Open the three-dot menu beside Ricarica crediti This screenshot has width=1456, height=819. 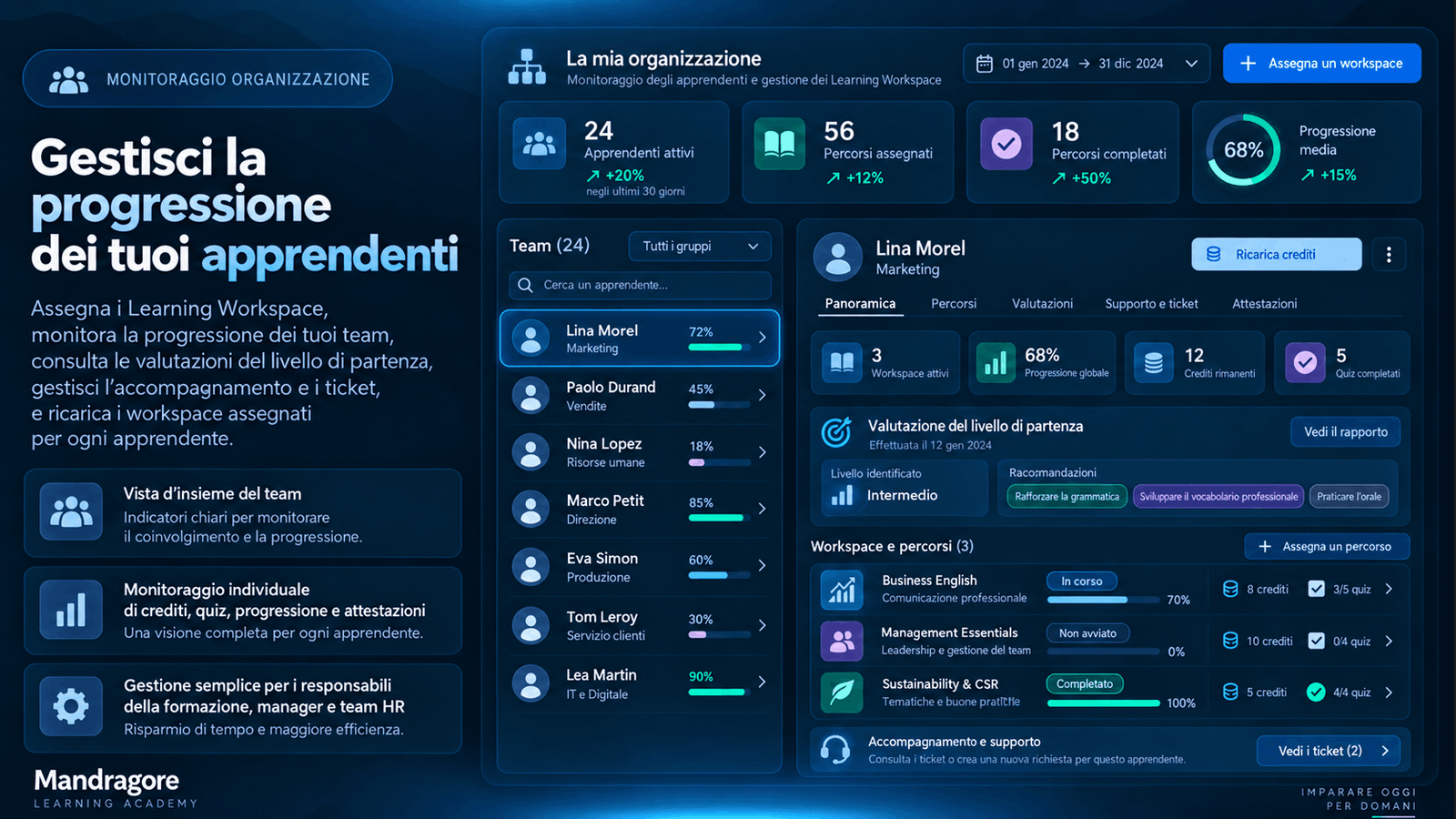point(1389,255)
